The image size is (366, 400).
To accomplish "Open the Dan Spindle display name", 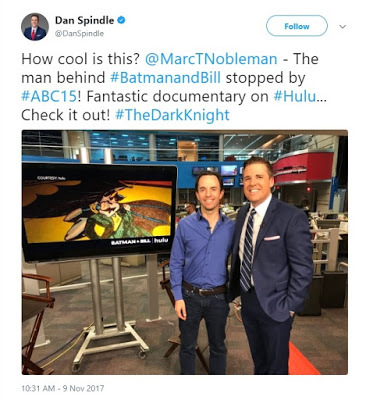I will 84,21.
